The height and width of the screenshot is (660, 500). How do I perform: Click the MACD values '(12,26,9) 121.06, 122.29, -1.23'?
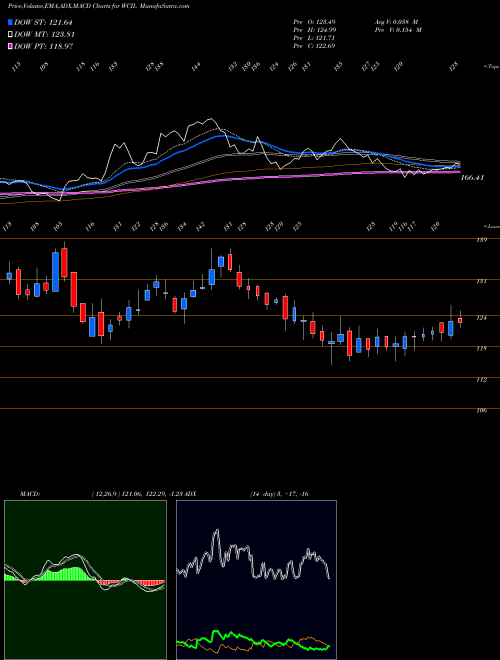(138, 494)
